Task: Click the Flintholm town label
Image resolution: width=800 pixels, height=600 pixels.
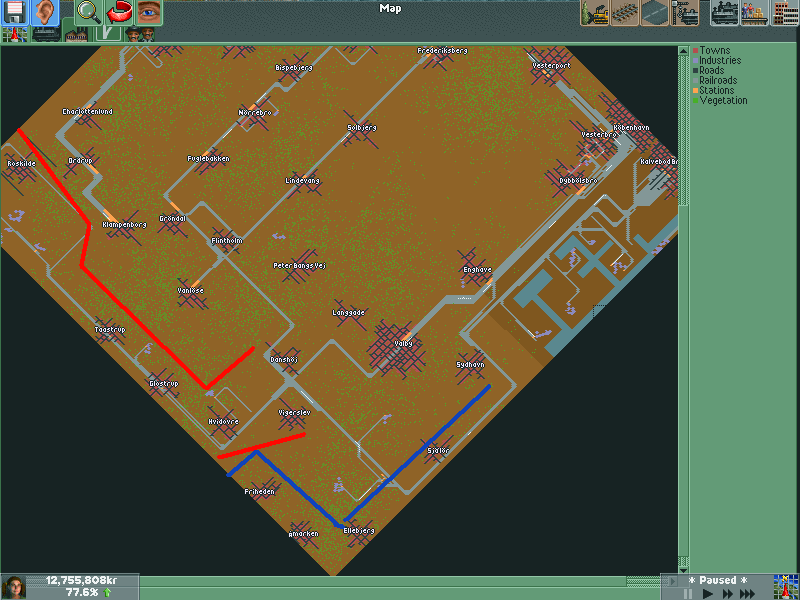Action: pyautogui.click(x=227, y=241)
